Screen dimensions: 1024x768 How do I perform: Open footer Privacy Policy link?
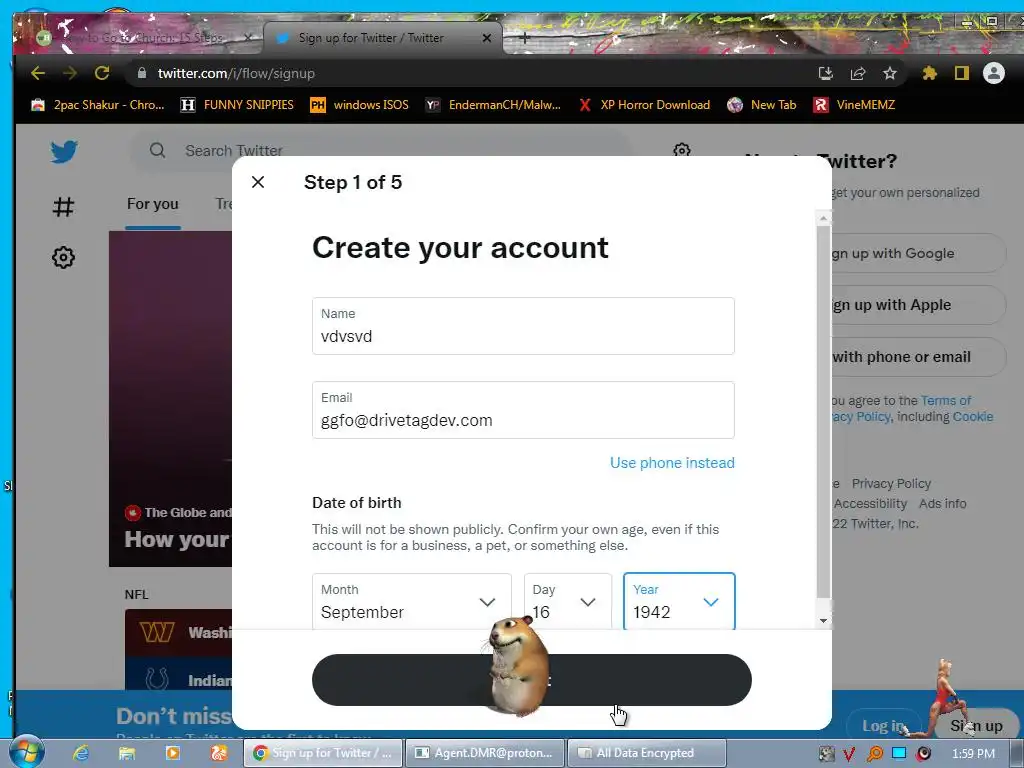click(891, 484)
